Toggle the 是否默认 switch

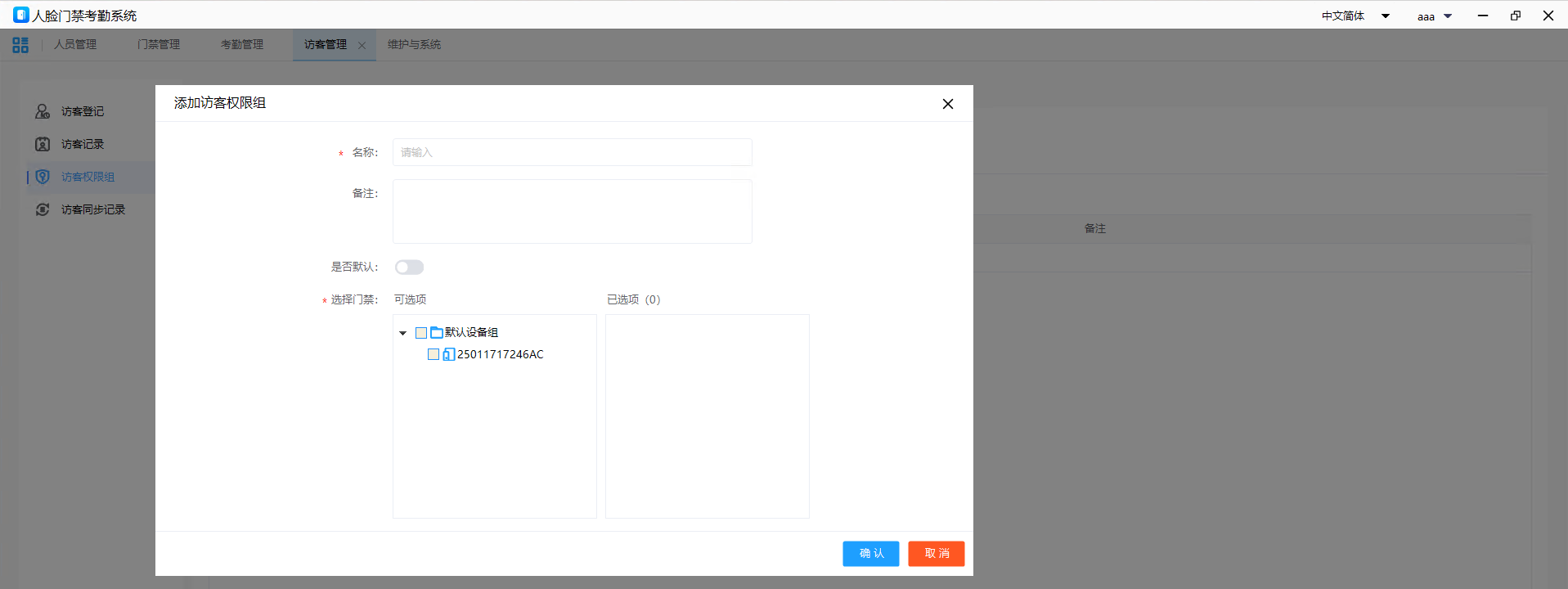pos(409,268)
